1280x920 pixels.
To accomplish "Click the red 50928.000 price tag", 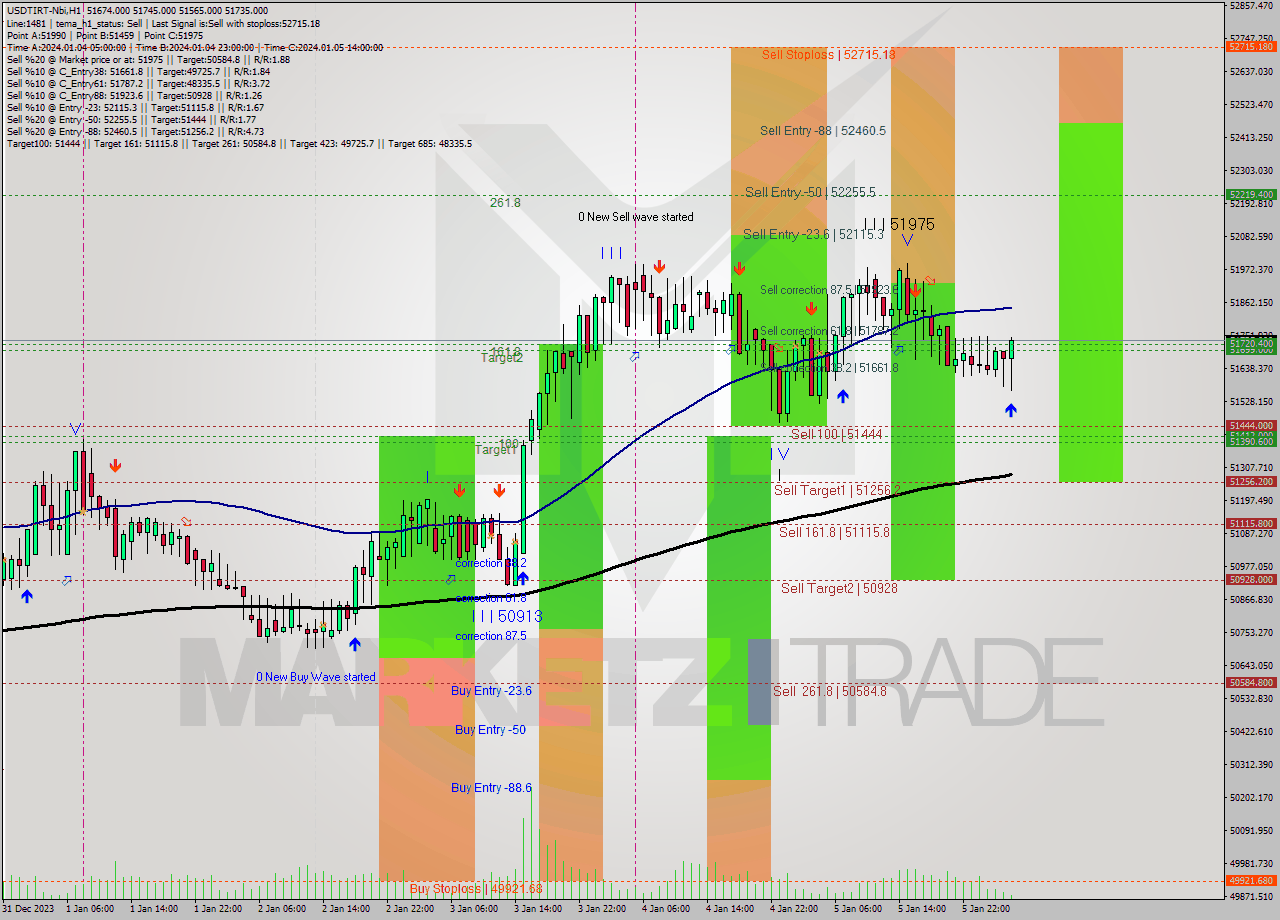I will click(1251, 579).
